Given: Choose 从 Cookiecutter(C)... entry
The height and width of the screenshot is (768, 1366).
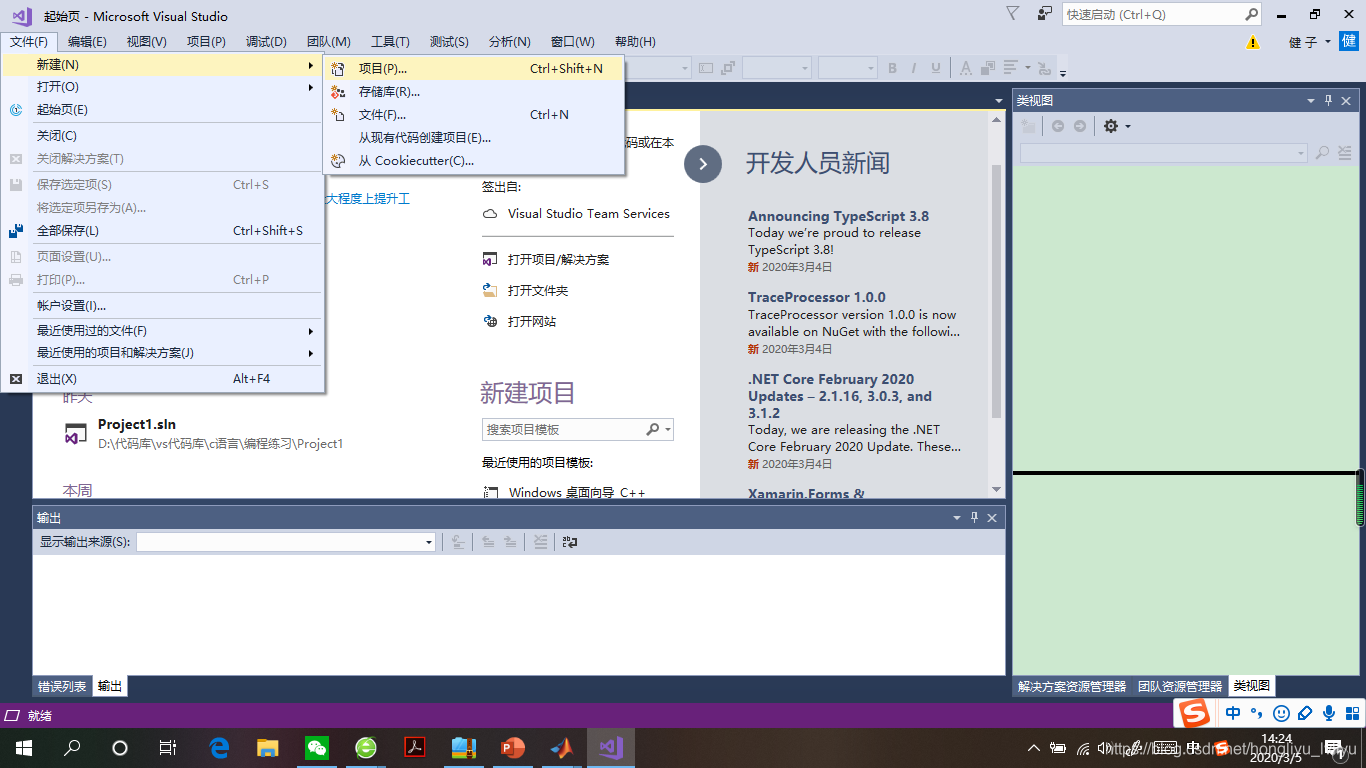Looking at the screenshot, I should pos(474,160).
